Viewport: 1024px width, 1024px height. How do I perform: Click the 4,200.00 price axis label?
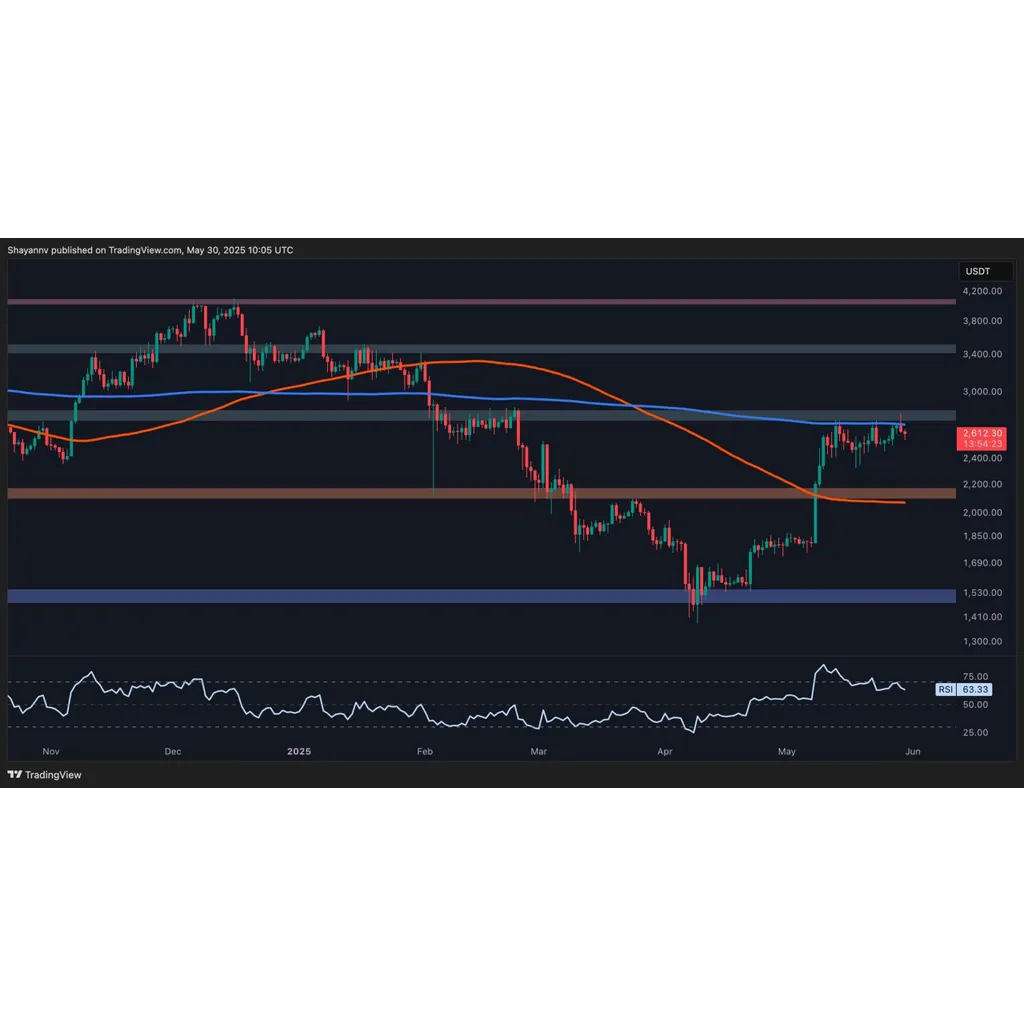pyautogui.click(x=982, y=291)
